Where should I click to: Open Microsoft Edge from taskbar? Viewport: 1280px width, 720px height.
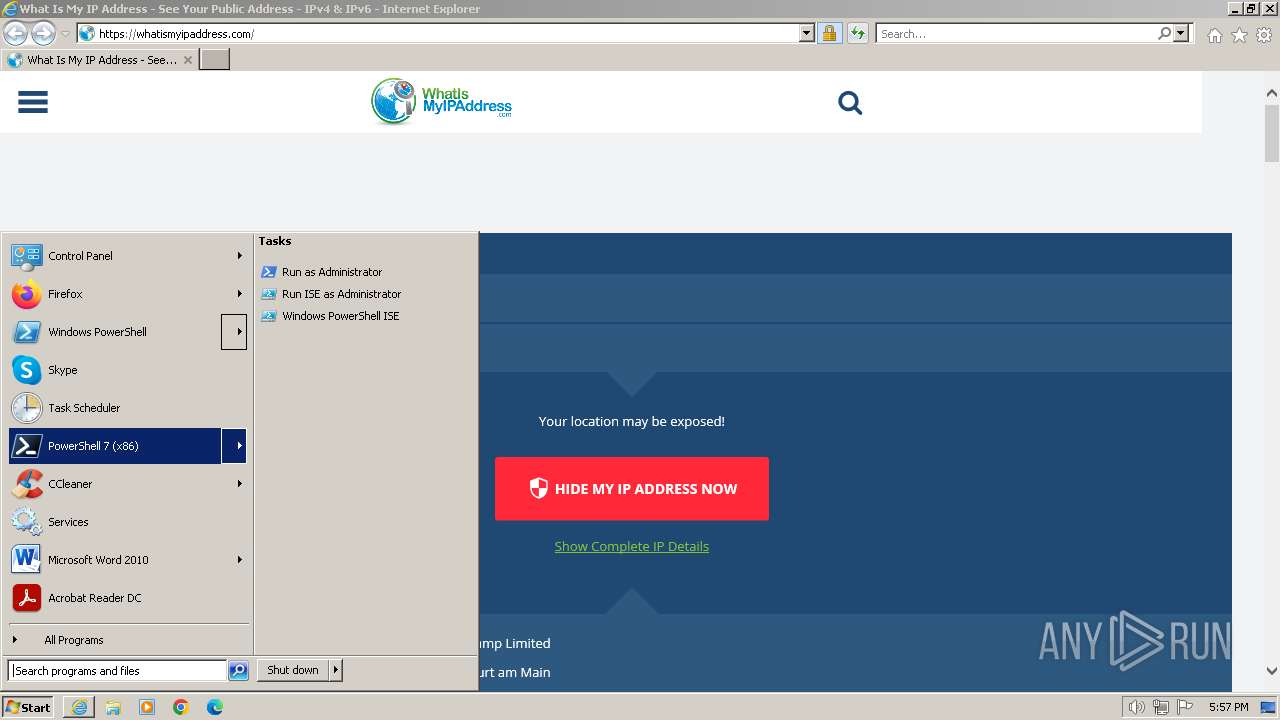point(215,707)
